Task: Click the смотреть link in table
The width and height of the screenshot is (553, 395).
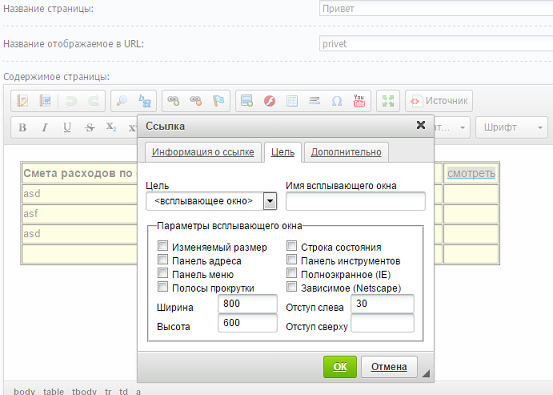Action: (471, 173)
